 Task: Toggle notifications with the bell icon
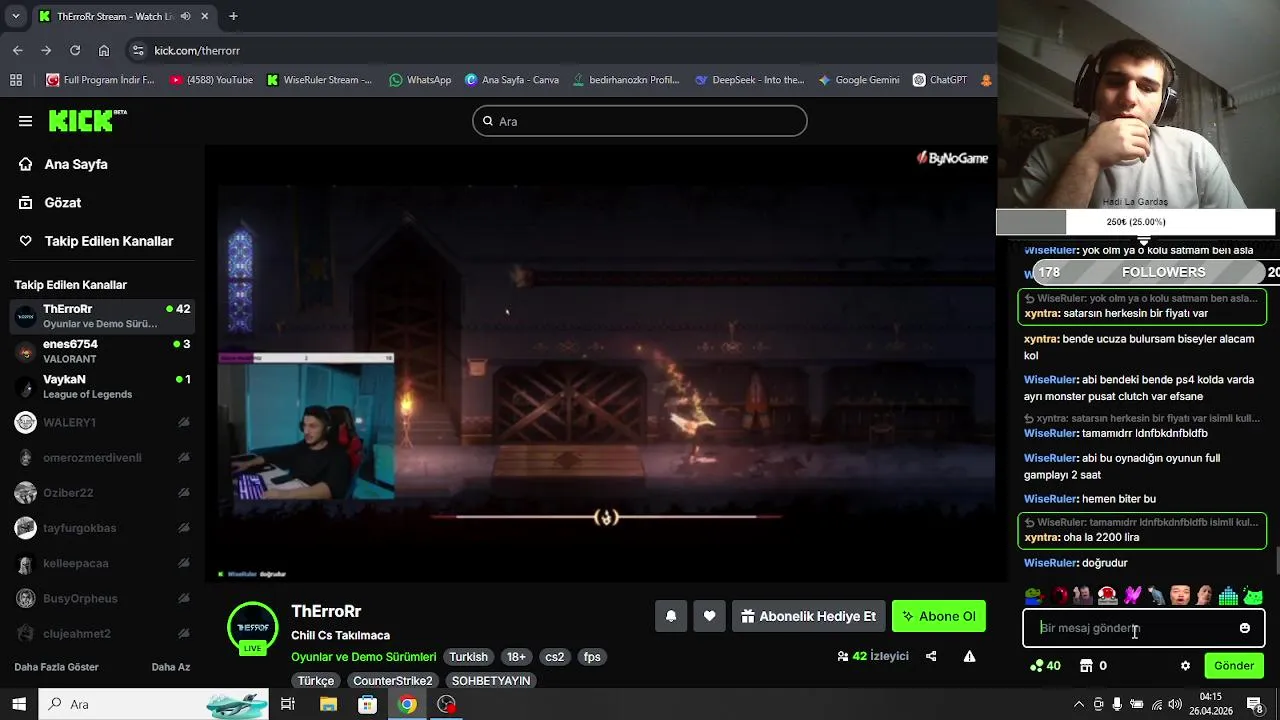tap(671, 616)
